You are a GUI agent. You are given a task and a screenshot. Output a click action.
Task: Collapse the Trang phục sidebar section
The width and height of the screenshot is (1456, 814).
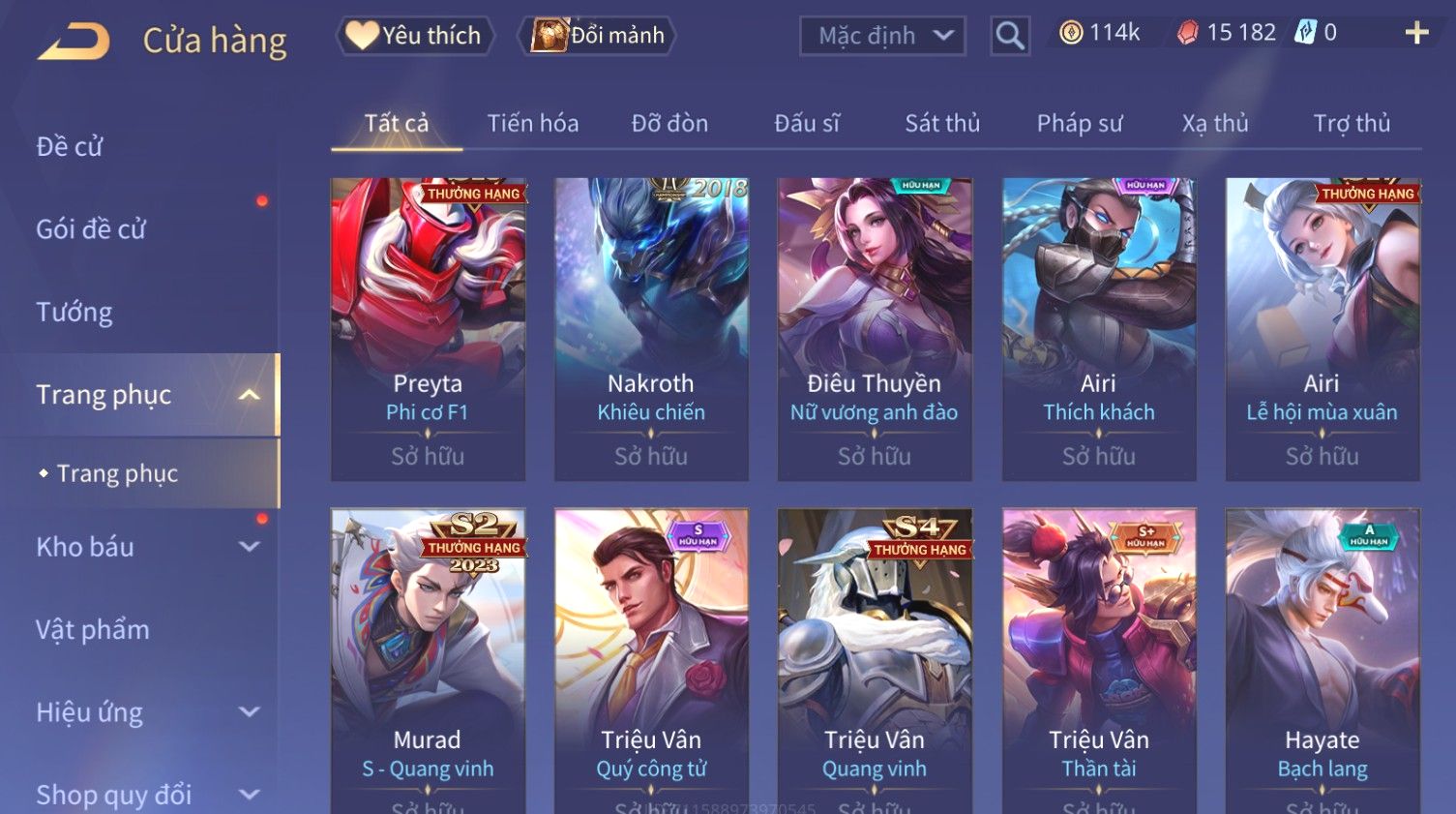(x=249, y=395)
